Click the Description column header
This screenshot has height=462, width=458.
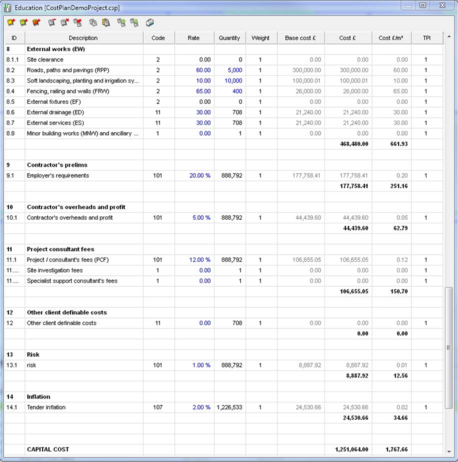(x=84, y=38)
